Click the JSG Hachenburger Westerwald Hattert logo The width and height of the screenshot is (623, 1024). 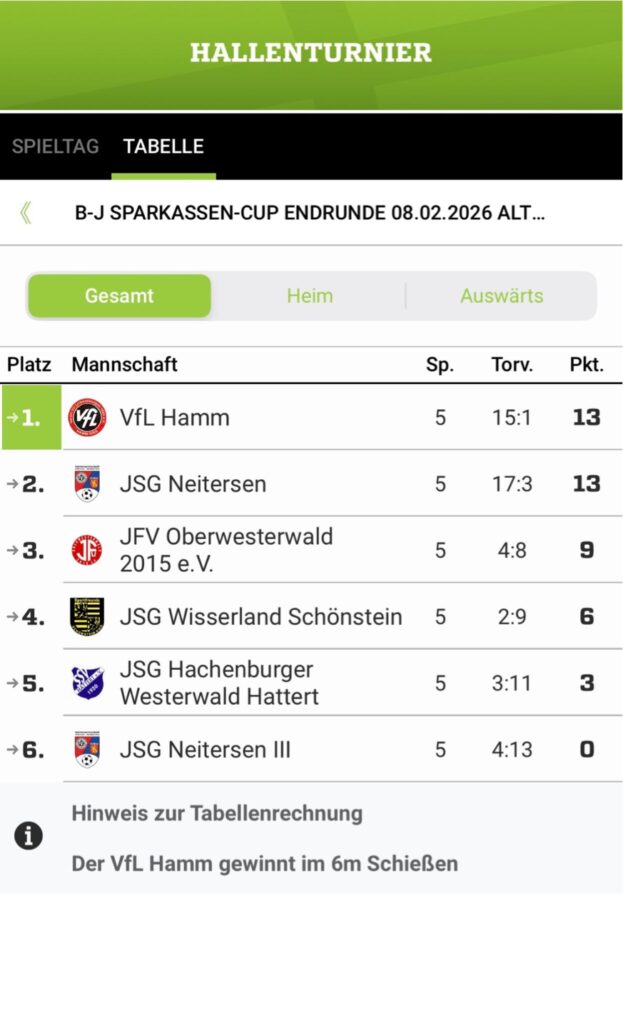tap(87, 683)
